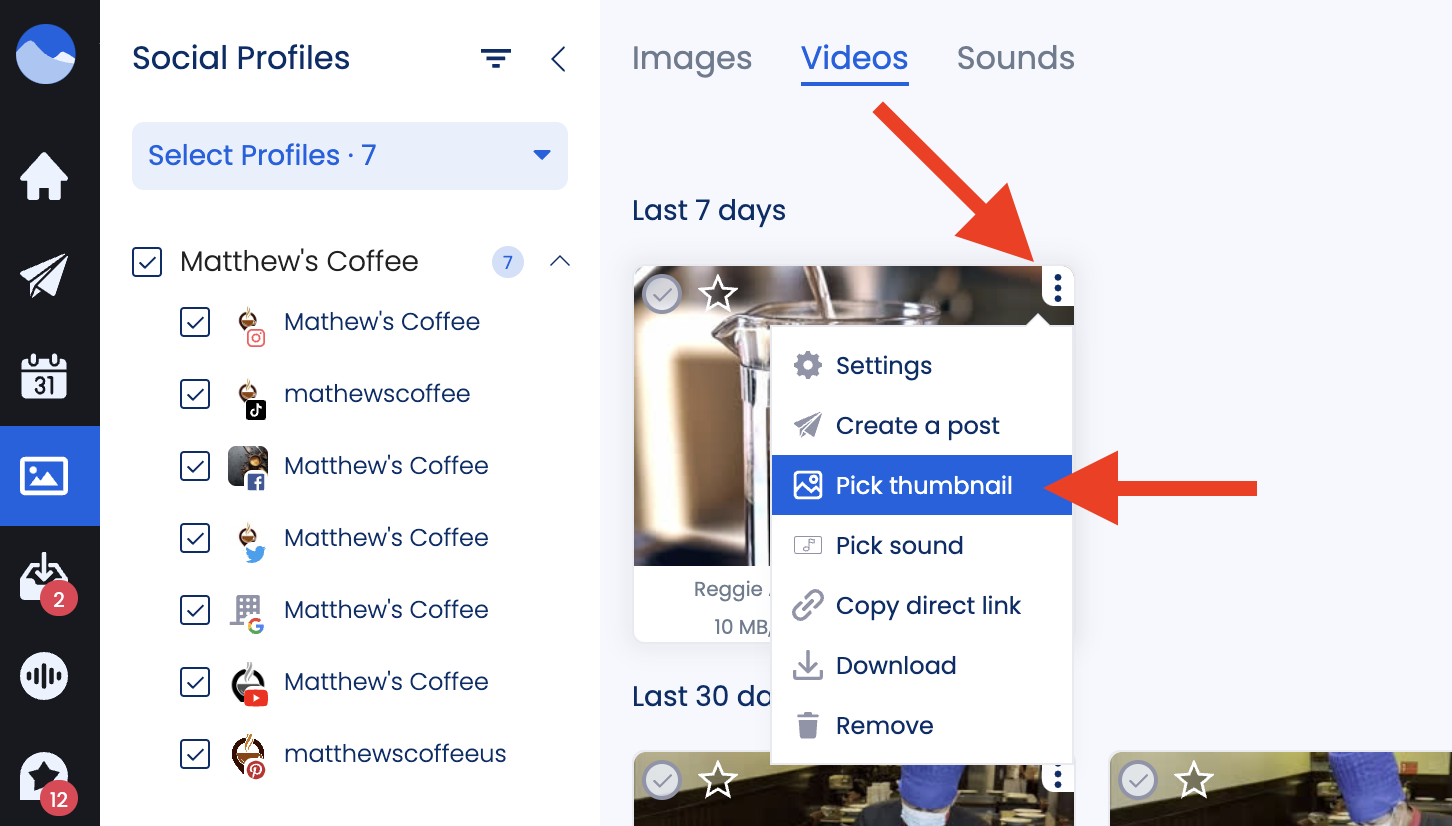
Task: Open the three-dot menu on the Last 7 days video
Action: coord(1057,288)
